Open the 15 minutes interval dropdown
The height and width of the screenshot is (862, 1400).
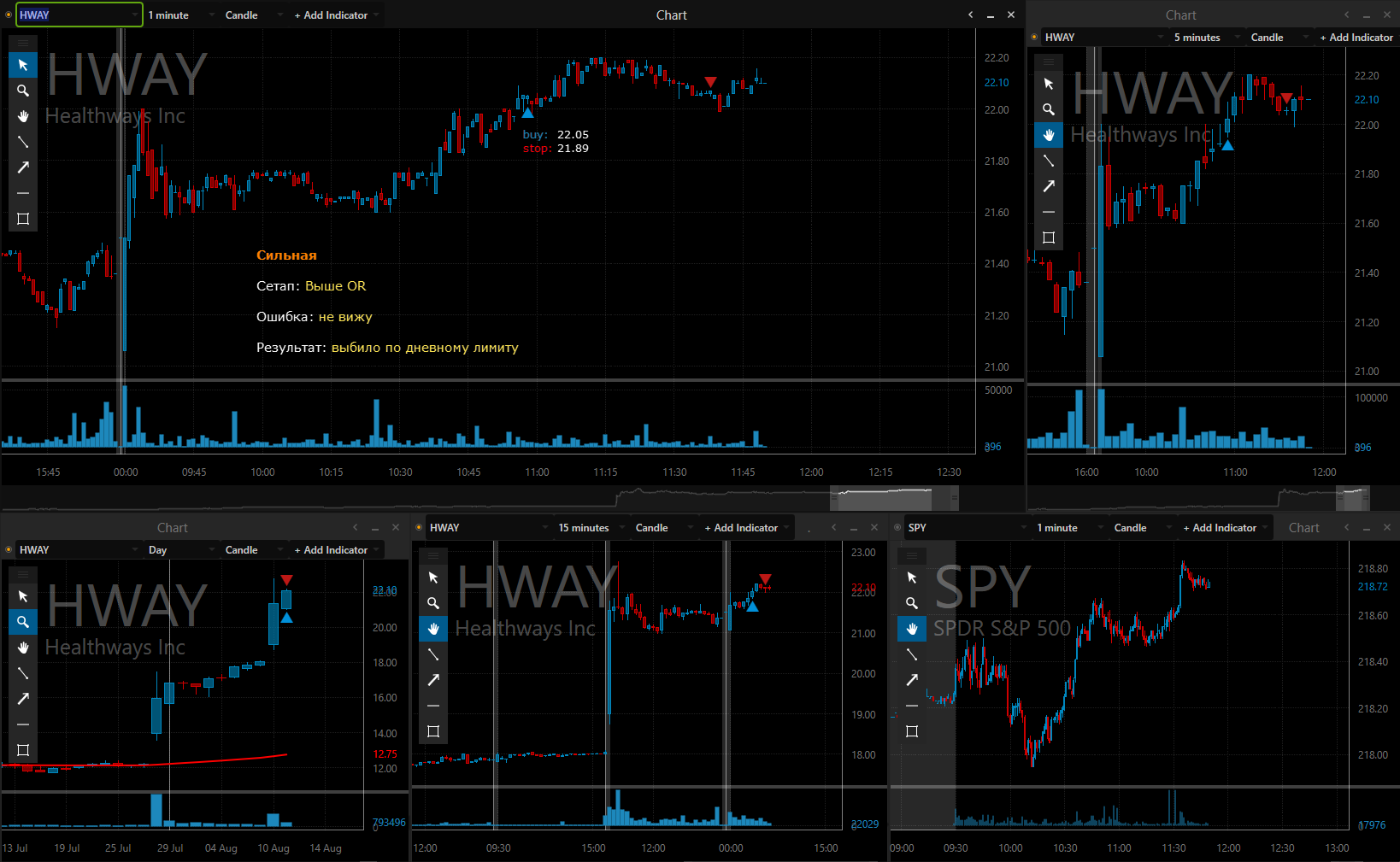click(591, 527)
